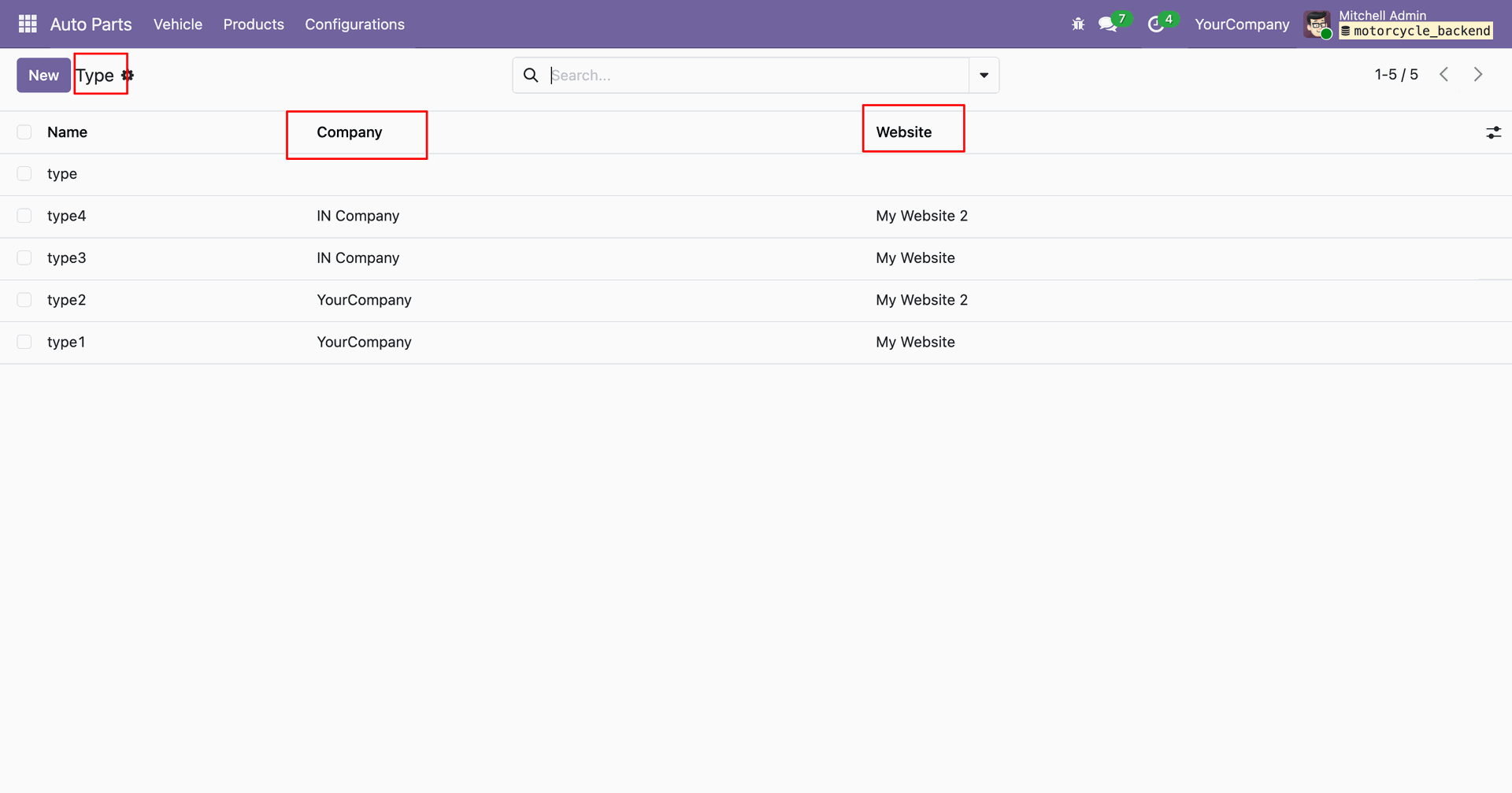The height and width of the screenshot is (793, 1512).
Task: Open optional columns adjust settings icon
Action: pos(1493,133)
